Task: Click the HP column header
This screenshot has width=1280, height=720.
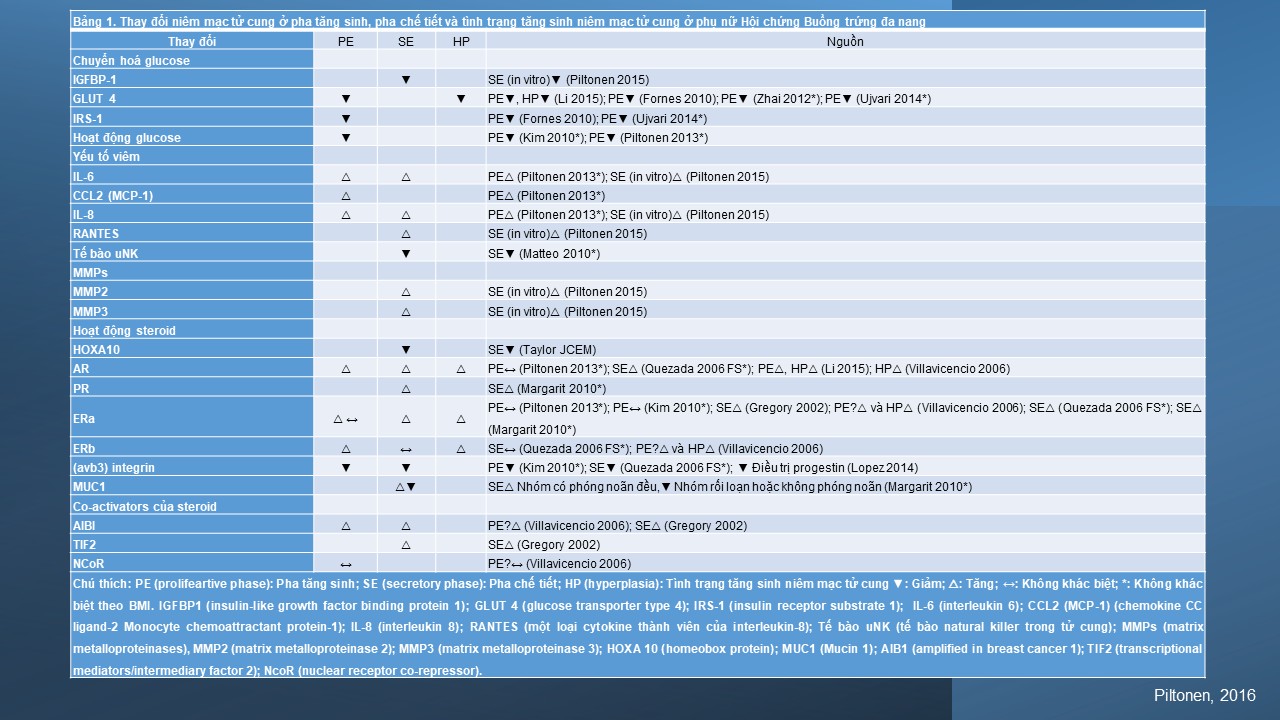Action: click(x=460, y=42)
